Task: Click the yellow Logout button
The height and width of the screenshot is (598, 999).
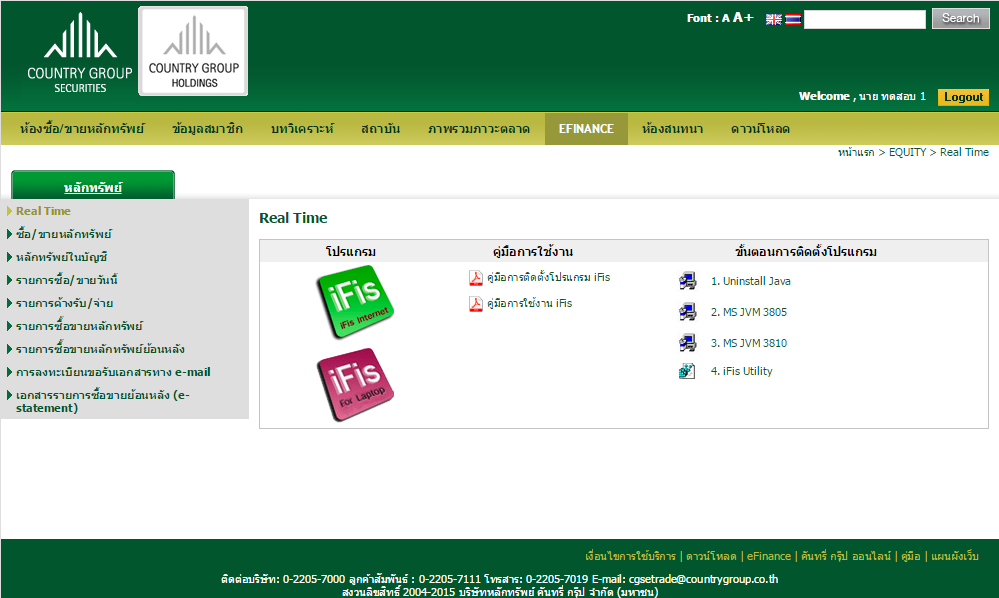Action: pos(963,97)
